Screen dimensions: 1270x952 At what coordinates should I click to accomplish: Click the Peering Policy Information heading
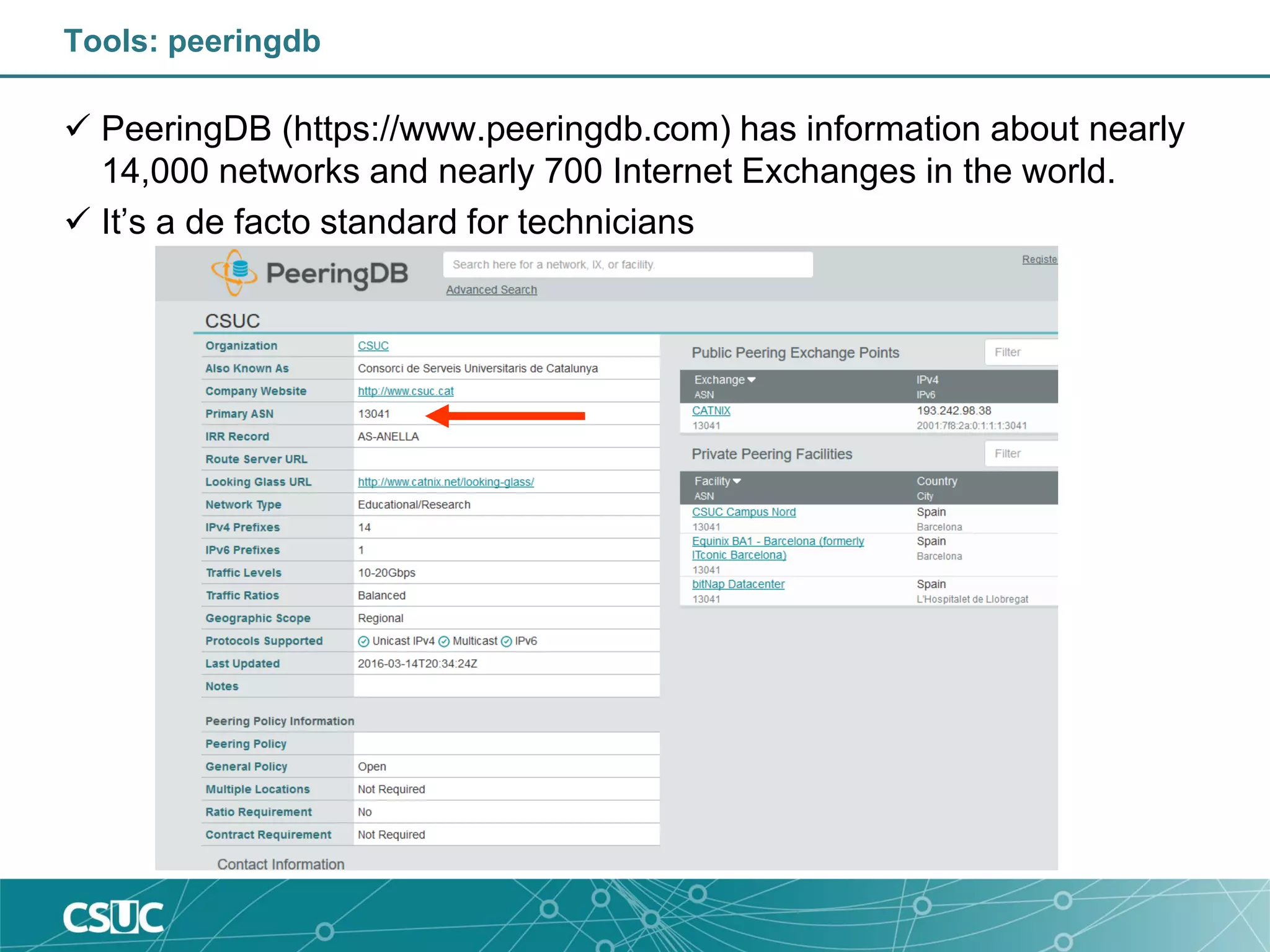(280, 721)
